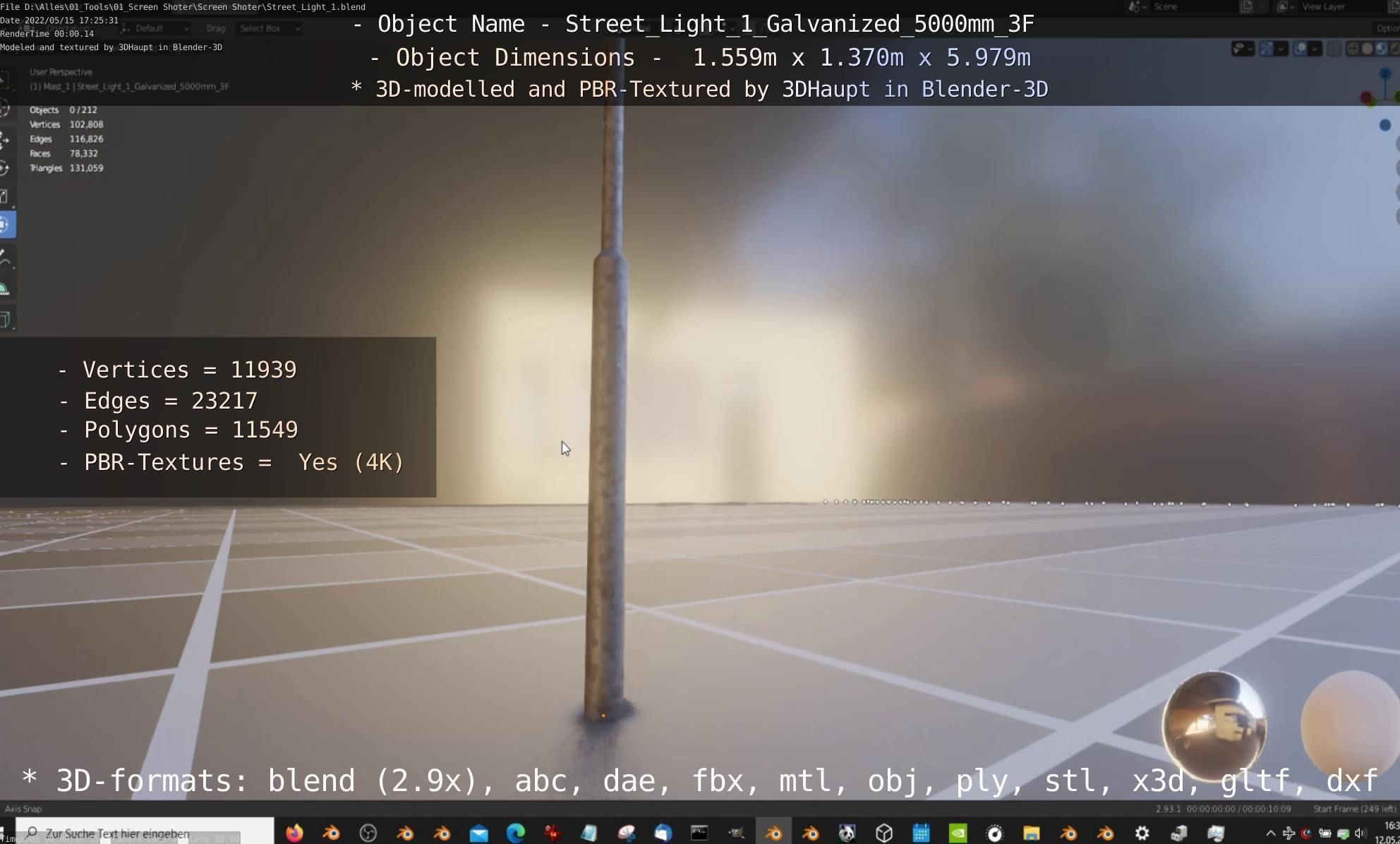The width and height of the screenshot is (1400, 844).
Task: Click the new scene icon beside Scene
Action: point(1246,7)
